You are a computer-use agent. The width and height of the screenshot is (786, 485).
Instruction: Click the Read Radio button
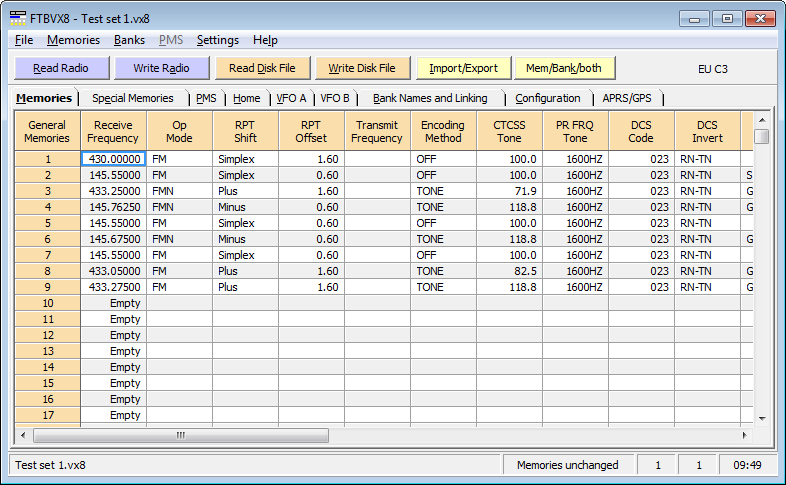pyautogui.click(x=61, y=68)
